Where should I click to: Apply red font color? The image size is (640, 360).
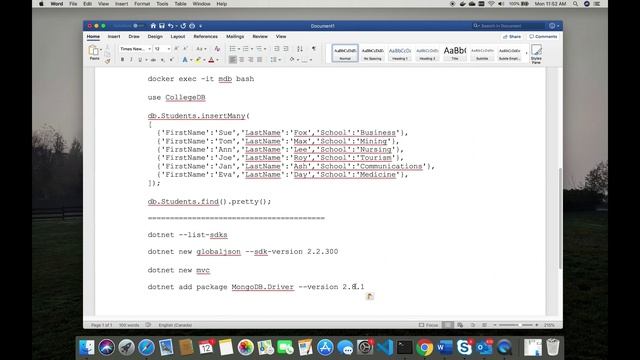click(211, 60)
